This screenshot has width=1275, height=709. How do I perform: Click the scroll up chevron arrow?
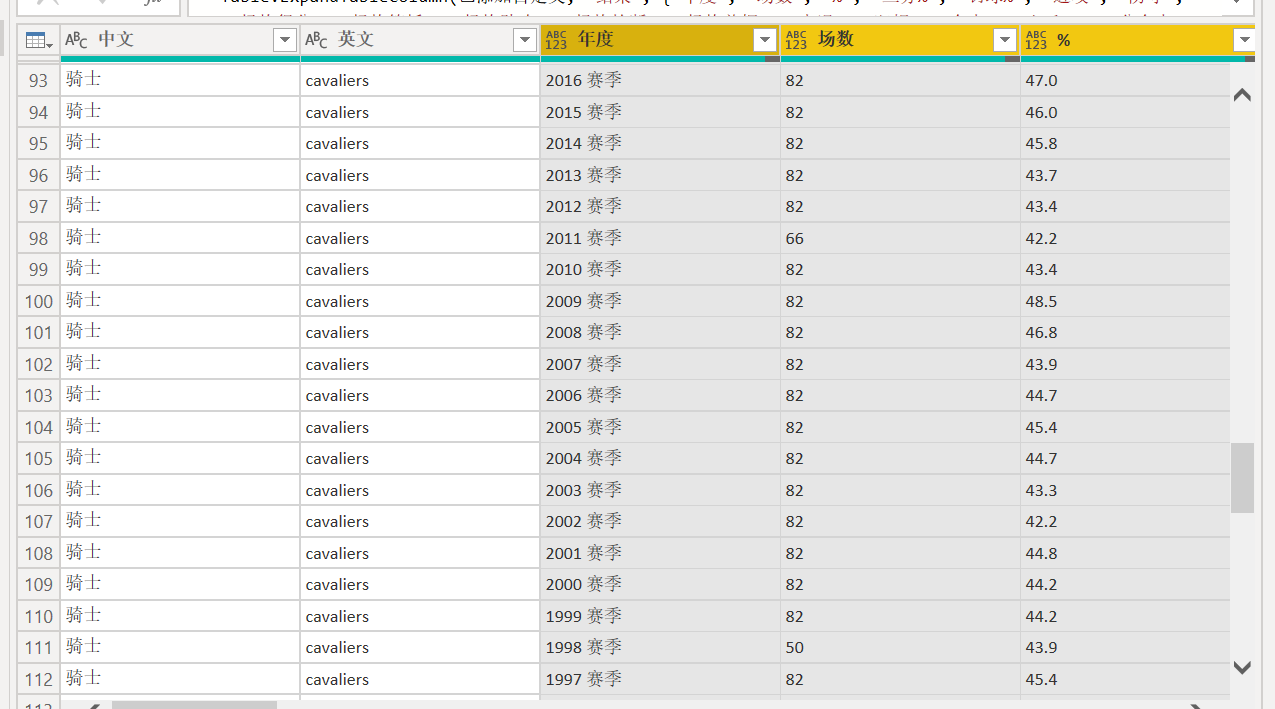[x=1242, y=95]
